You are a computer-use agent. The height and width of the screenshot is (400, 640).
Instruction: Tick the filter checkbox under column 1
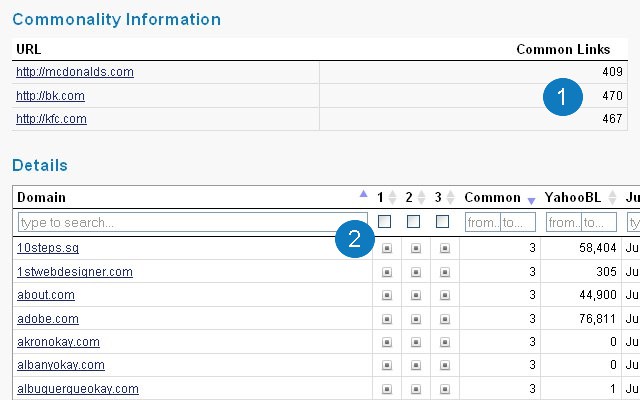pyautogui.click(x=384, y=222)
